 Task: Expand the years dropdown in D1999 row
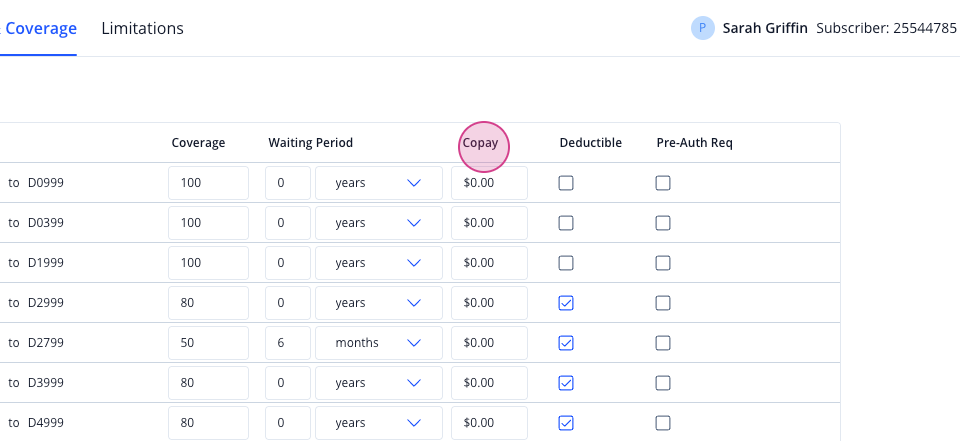[379, 263]
